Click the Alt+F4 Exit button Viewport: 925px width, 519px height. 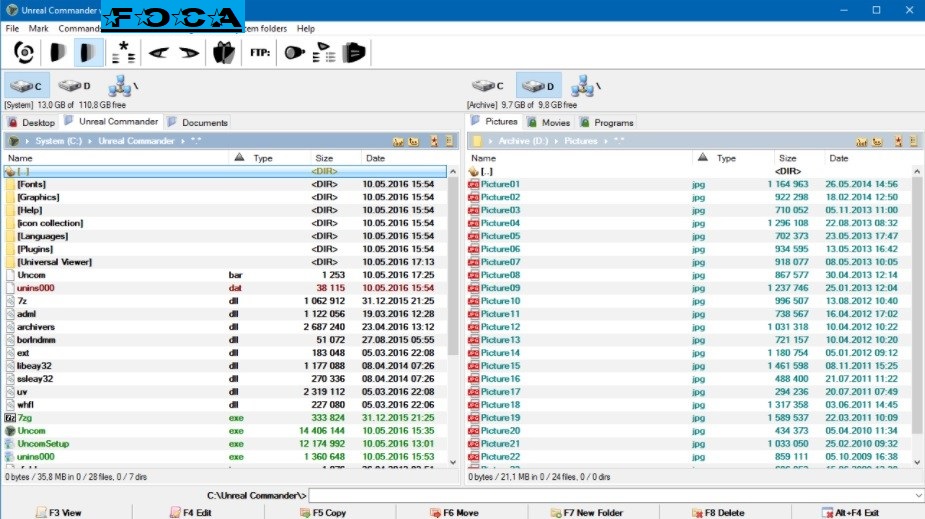point(850,513)
